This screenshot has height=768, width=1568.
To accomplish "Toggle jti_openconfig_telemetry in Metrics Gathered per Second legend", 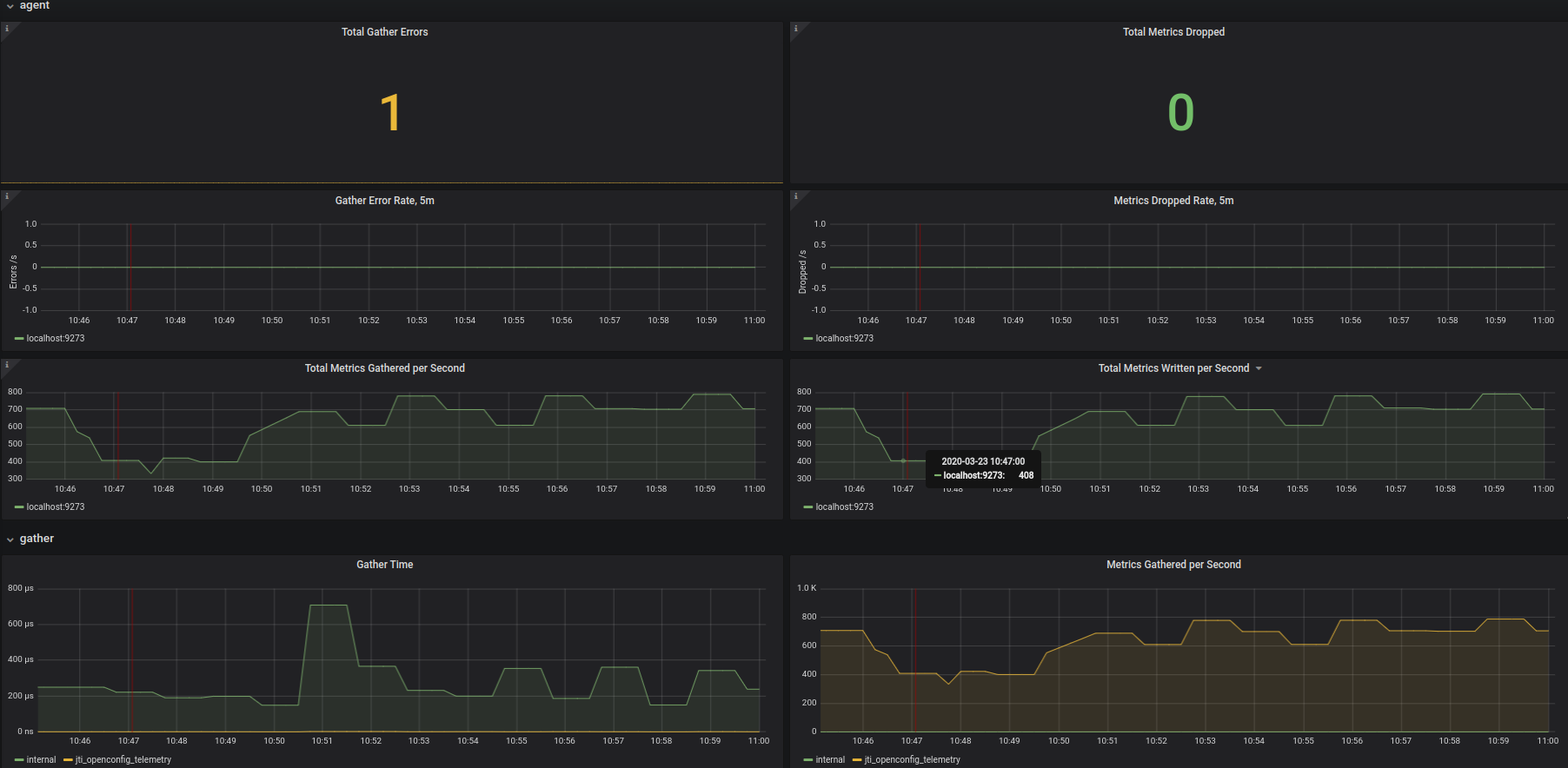I will click(913, 760).
